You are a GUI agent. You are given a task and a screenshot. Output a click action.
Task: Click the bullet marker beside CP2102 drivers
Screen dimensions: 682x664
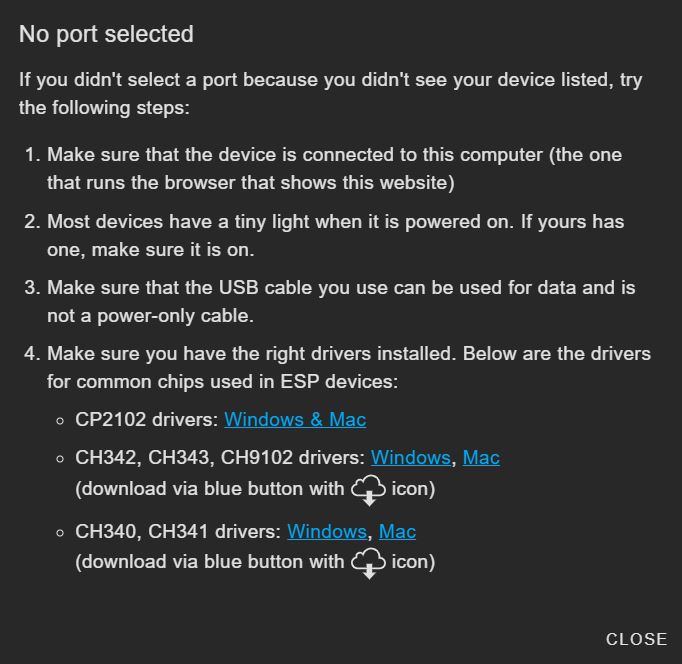pos(60,421)
